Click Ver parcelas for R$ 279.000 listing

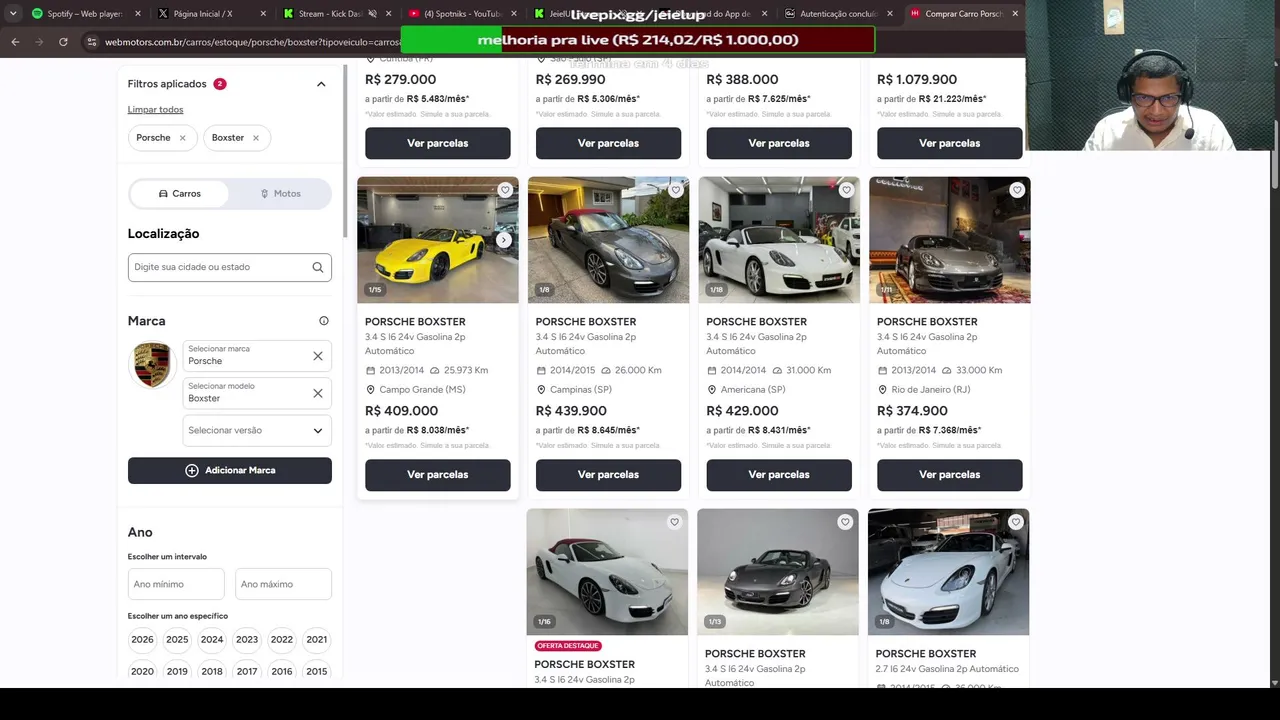pos(438,143)
